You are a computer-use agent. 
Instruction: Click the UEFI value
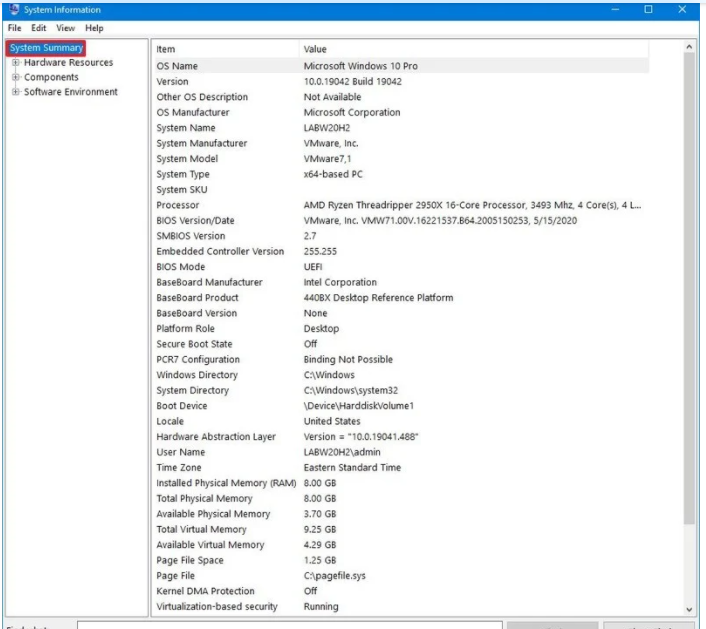click(x=313, y=267)
